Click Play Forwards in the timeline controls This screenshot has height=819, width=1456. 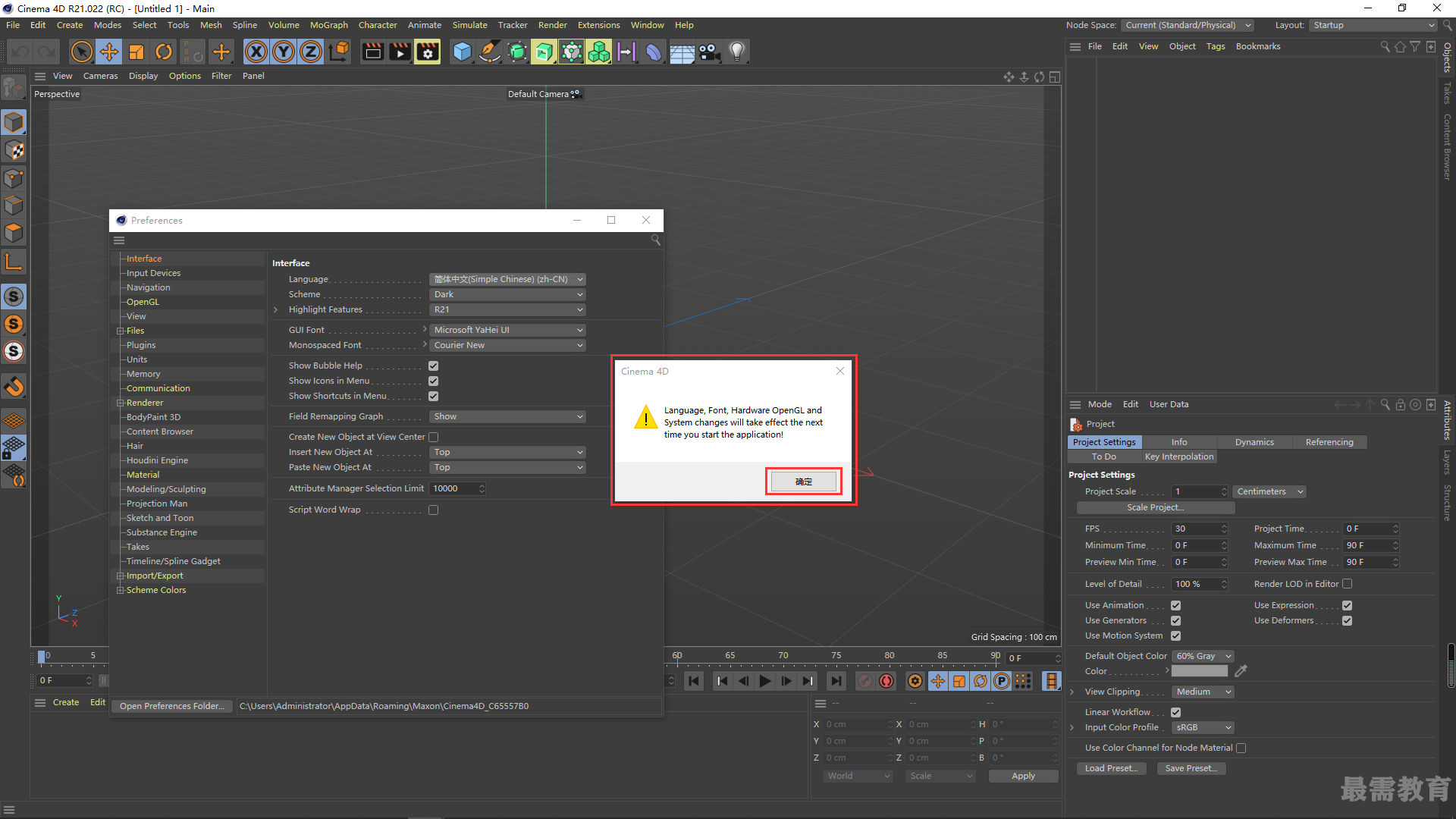click(765, 681)
